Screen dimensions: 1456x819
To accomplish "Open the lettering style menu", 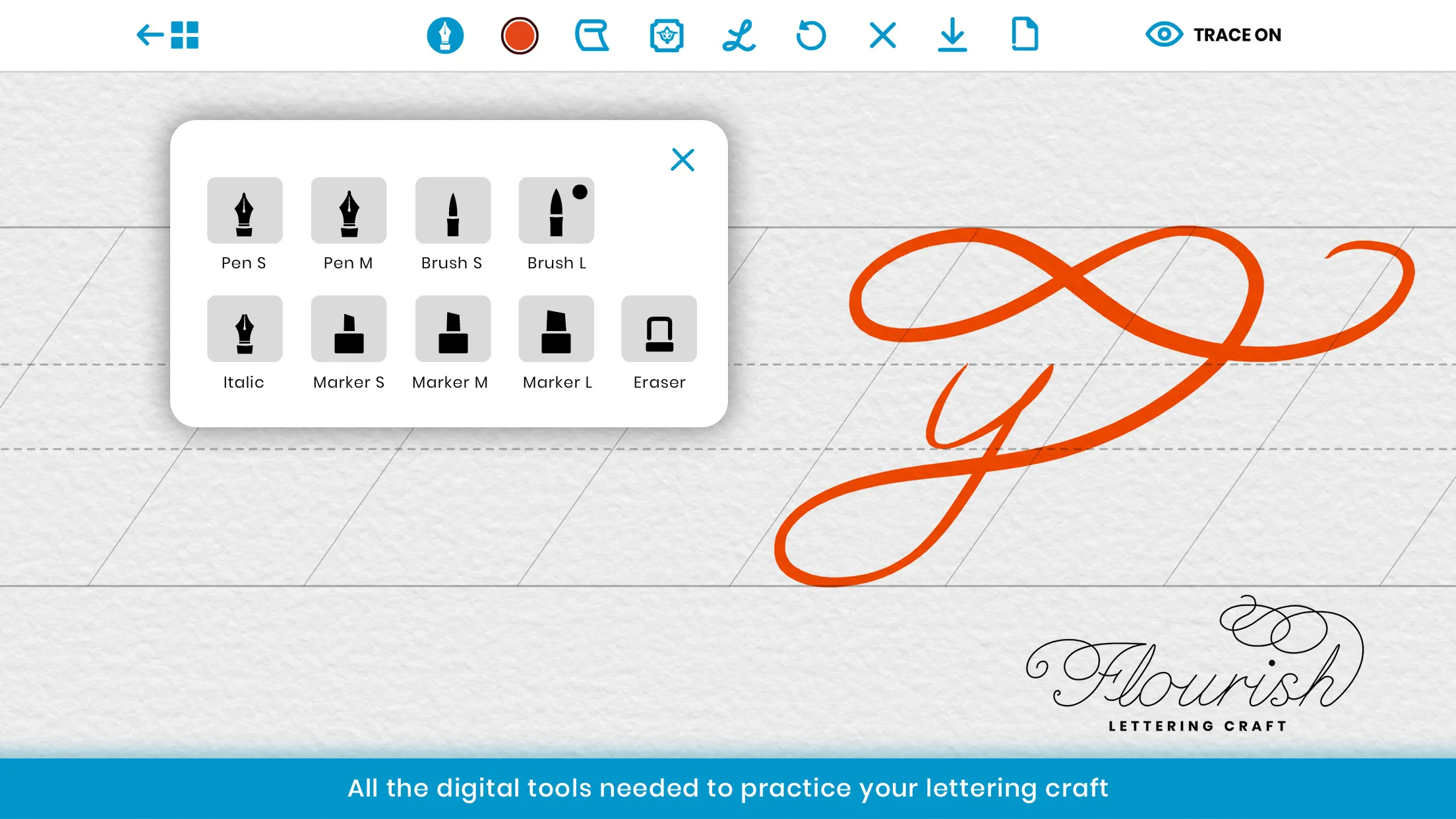I will (738, 35).
